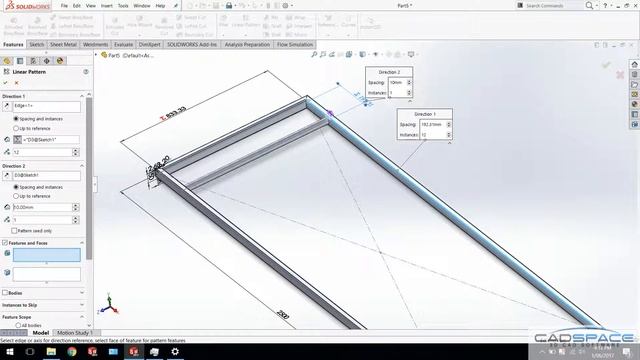640x360 pixels.
Task: Adjust Direction 2 instances stepper
Action: (x=76, y=220)
